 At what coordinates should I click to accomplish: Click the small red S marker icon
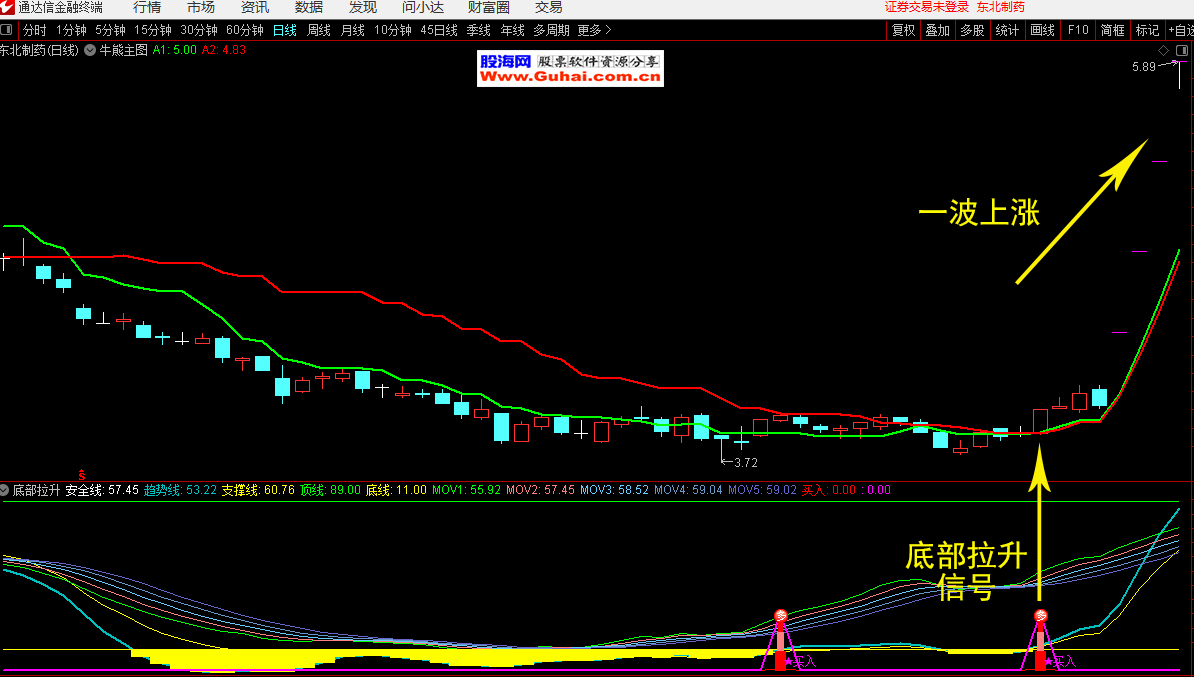[82, 473]
